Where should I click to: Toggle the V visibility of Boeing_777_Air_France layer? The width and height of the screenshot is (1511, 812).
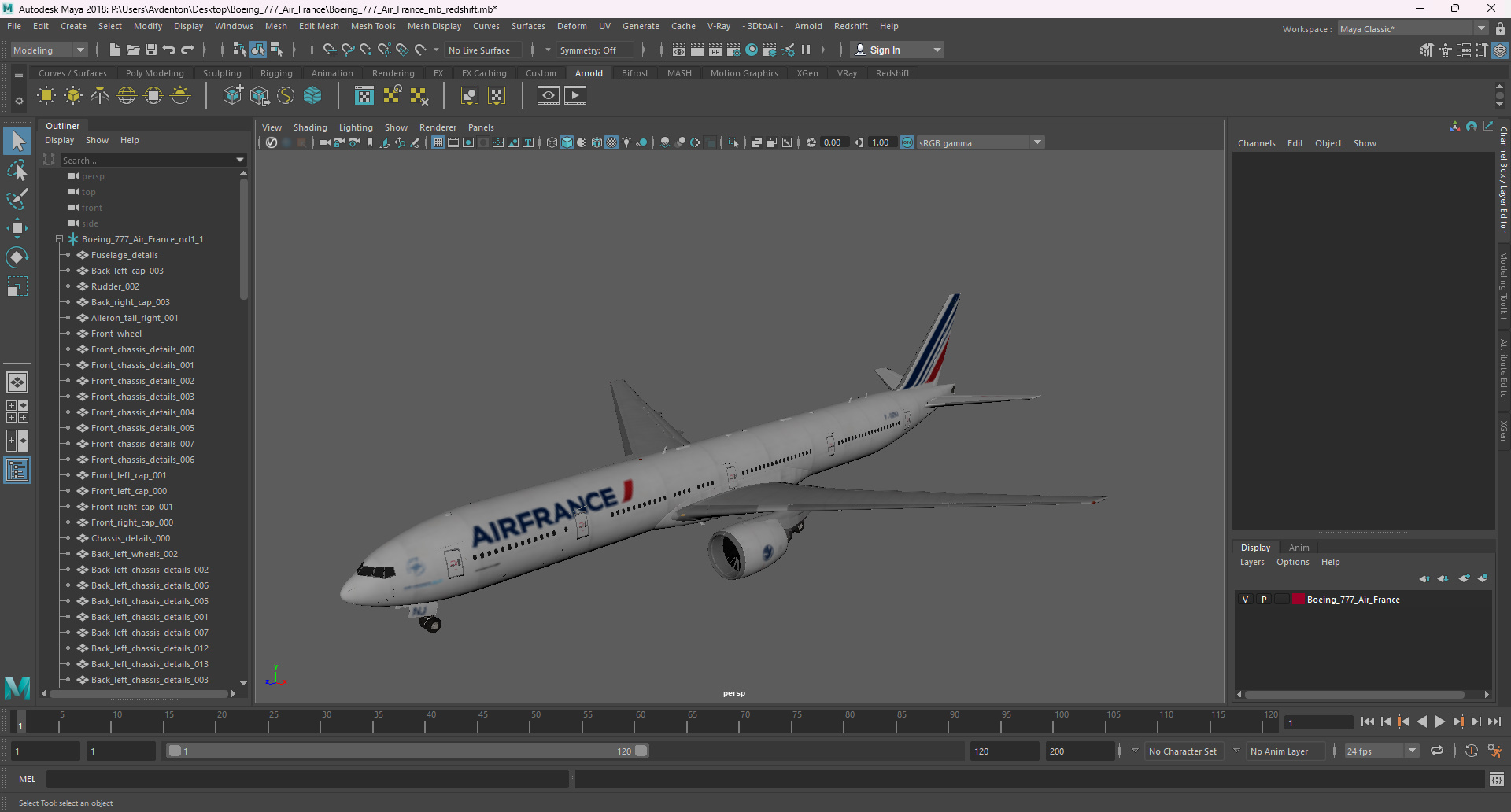pyautogui.click(x=1245, y=600)
